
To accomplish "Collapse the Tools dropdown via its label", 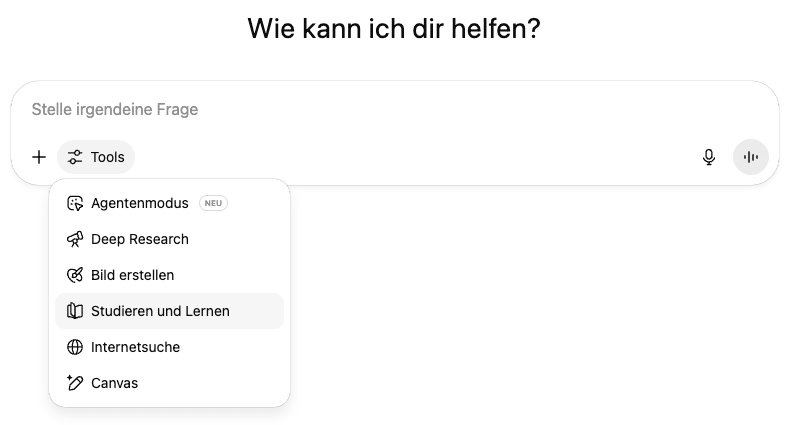I will 107,157.
